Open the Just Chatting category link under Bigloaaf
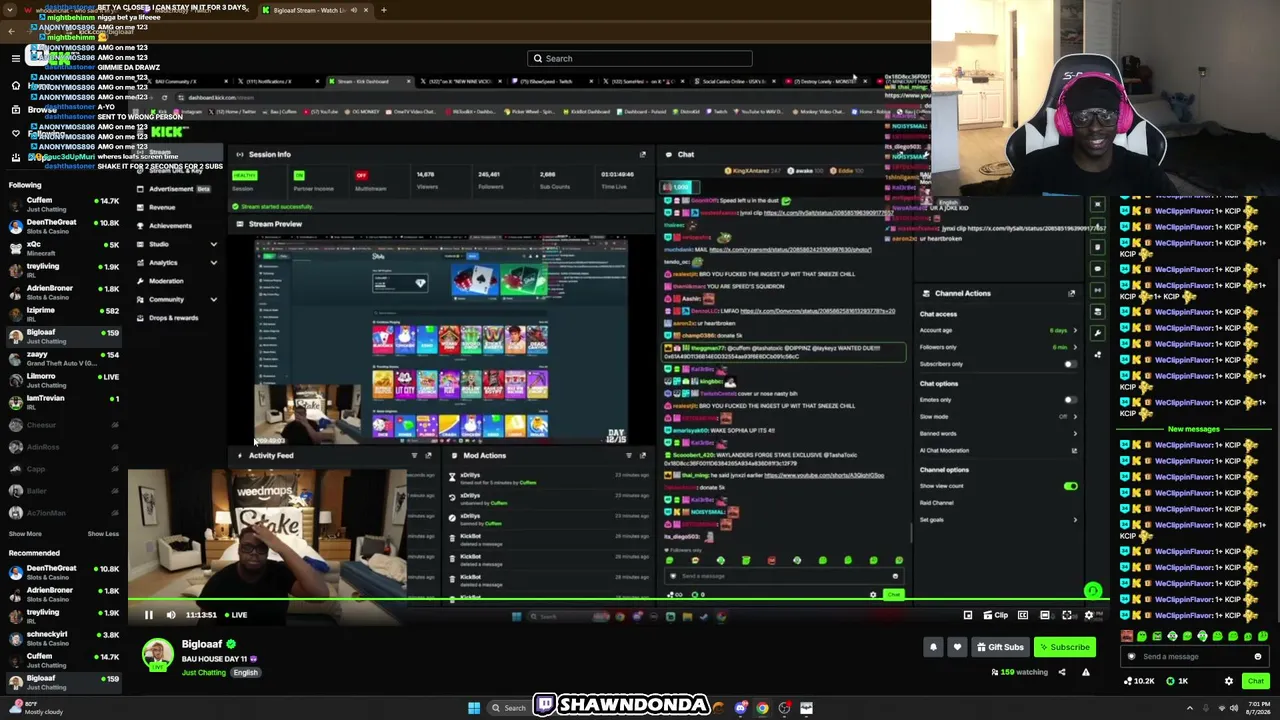 (204, 673)
